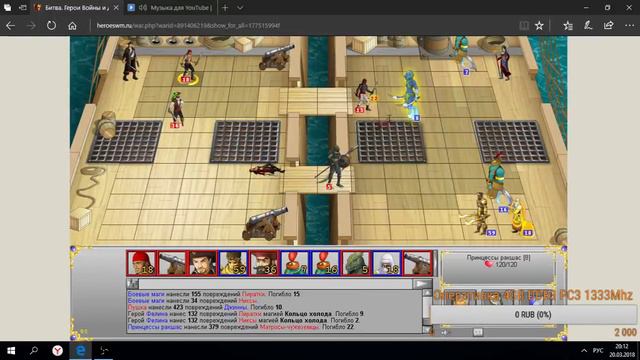
Task: Focus the battle chat input field
Action: (276, 284)
